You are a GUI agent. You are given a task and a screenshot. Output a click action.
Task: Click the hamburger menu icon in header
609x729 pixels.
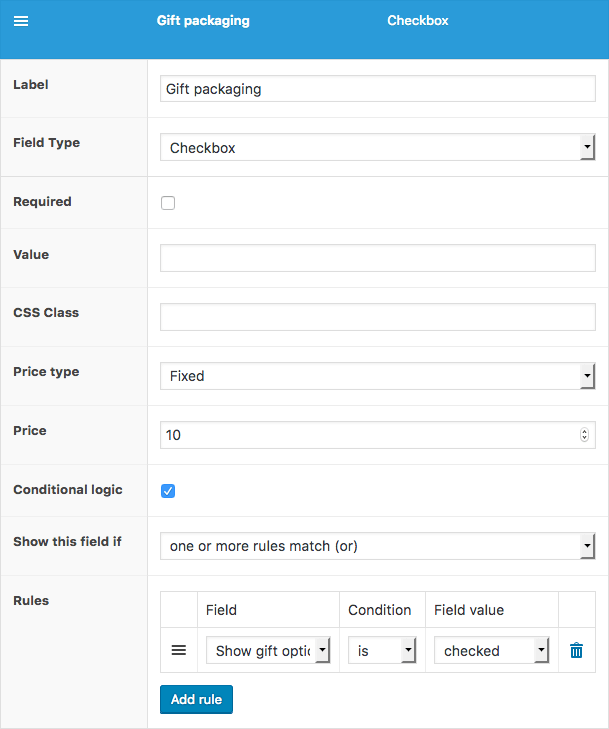click(x=21, y=21)
